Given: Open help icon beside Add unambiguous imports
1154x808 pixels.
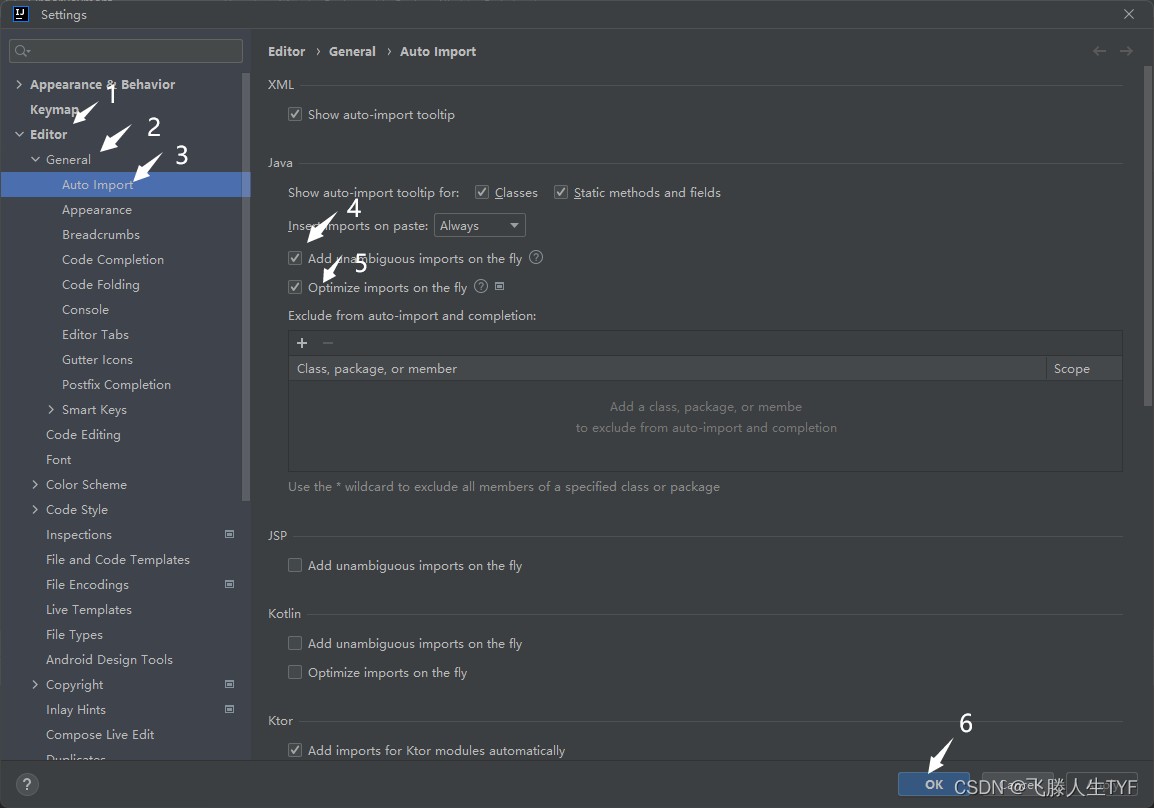Looking at the screenshot, I should 536,258.
